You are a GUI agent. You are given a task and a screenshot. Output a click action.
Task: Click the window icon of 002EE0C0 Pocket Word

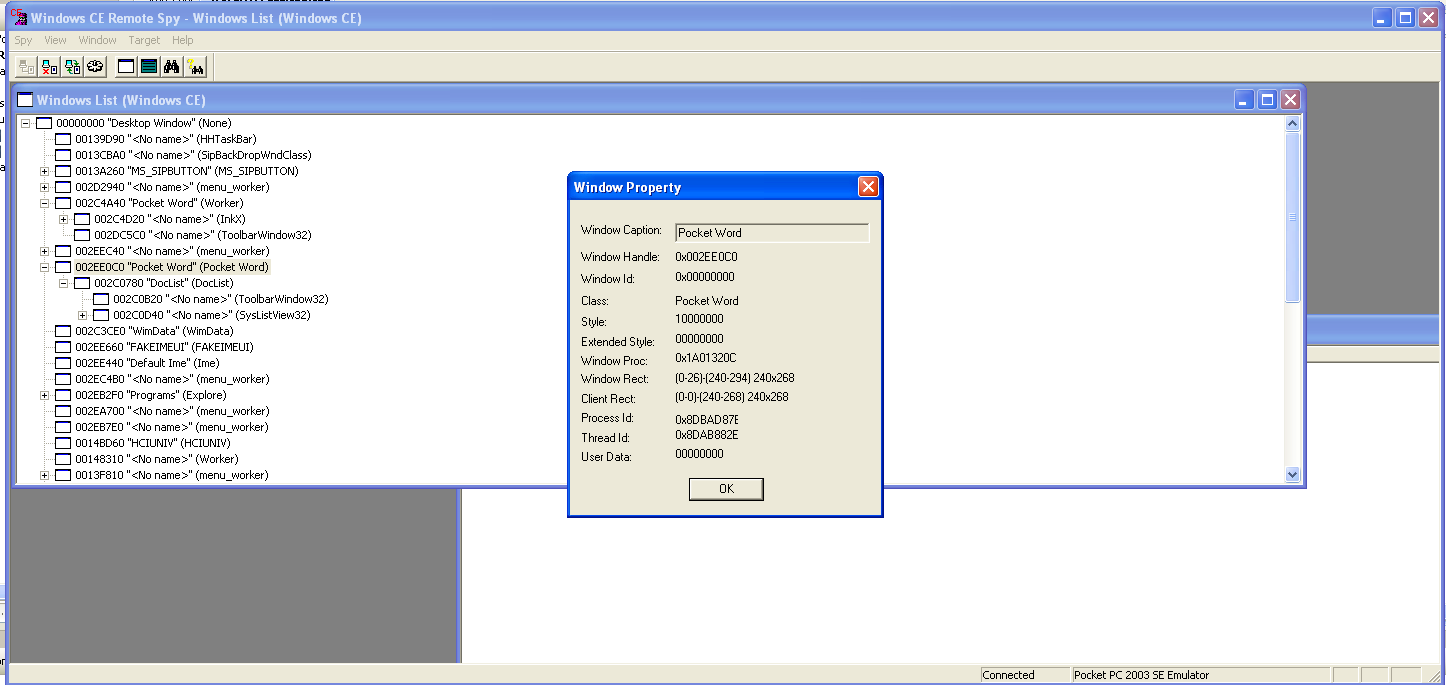[x=63, y=267]
